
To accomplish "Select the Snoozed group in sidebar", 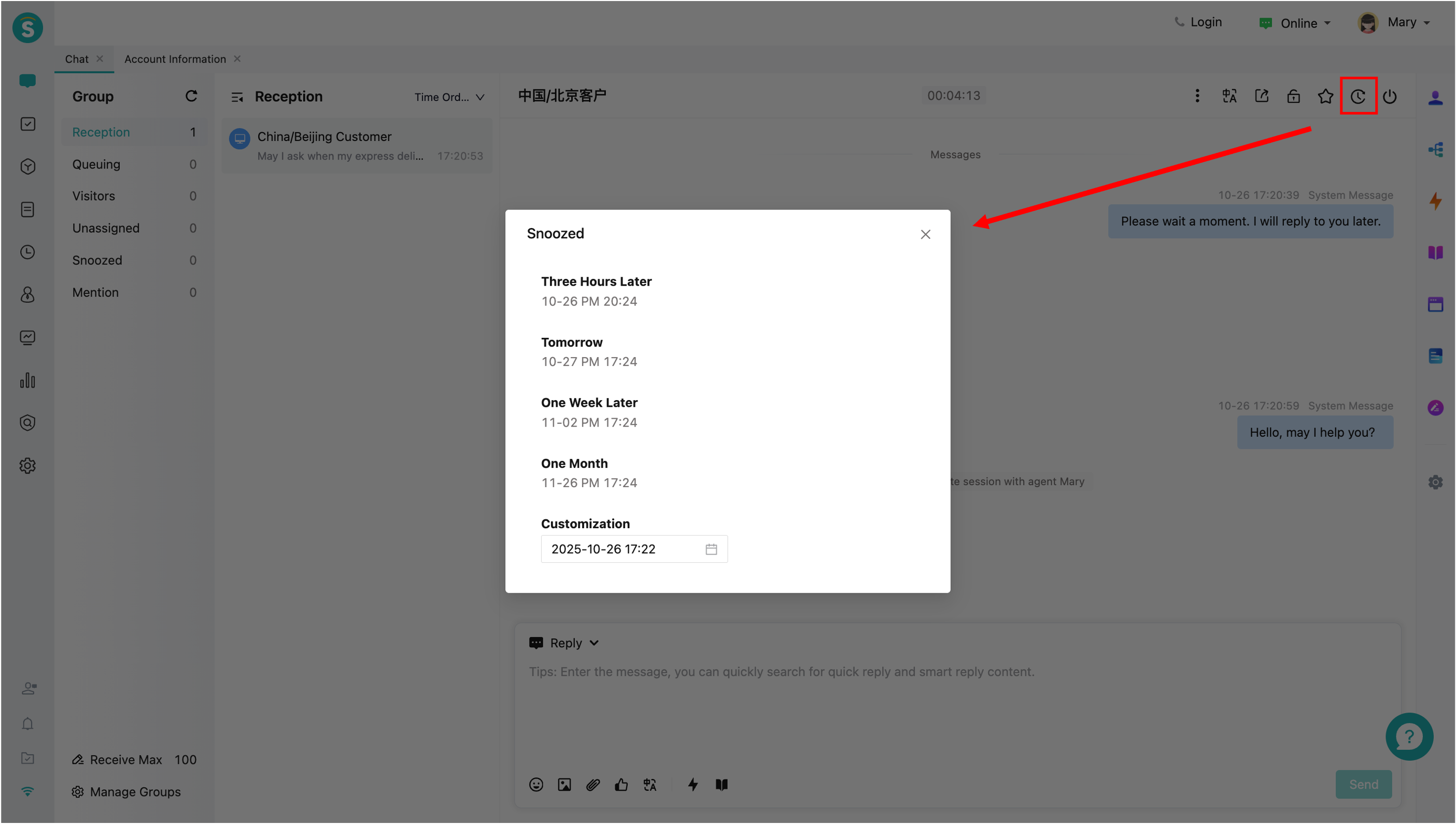I will (x=97, y=260).
